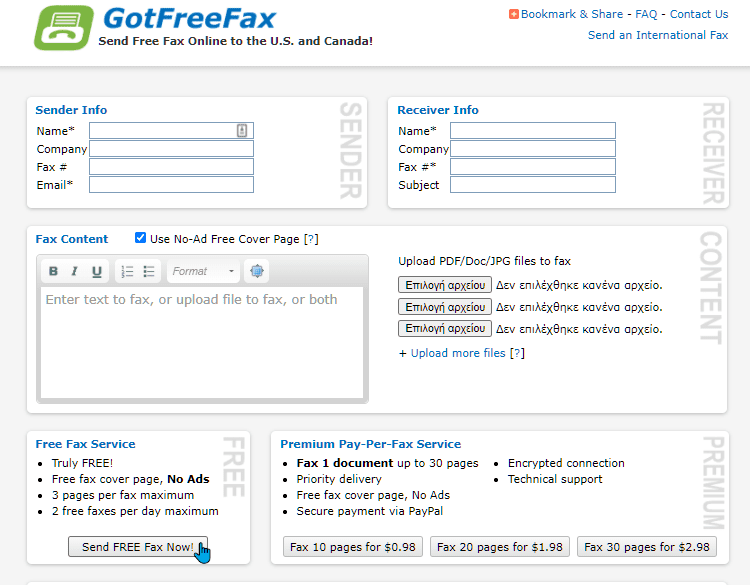Toggle italic formatting in the fax editor
Viewport: 750px width, 585px height.
[x=74, y=271]
